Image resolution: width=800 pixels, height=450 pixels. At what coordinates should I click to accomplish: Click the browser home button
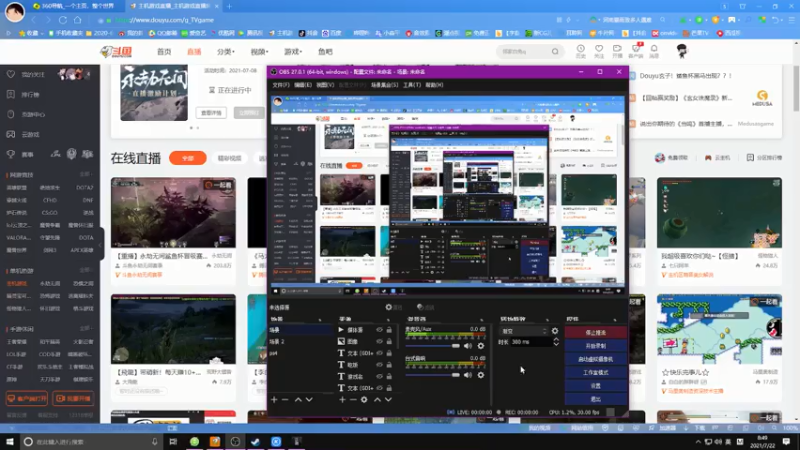click(x=78, y=20)
